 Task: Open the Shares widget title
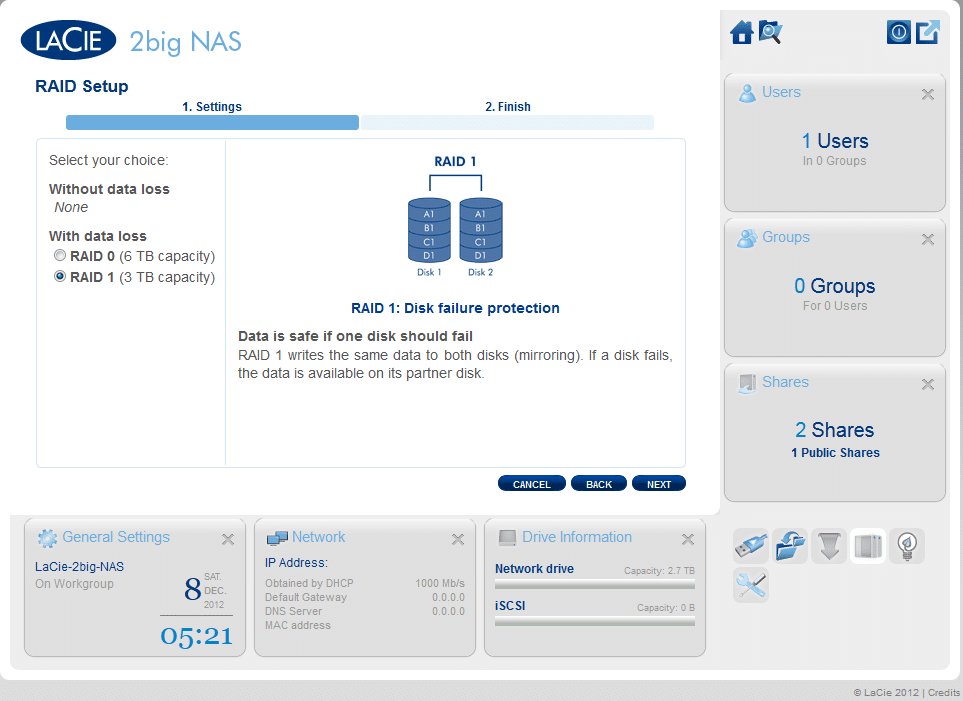pyautogui.click(x=786, y=382)
